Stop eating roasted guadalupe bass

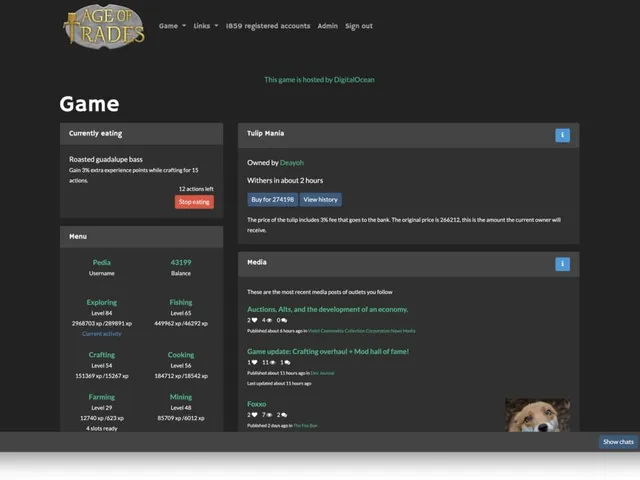point(194,202)
